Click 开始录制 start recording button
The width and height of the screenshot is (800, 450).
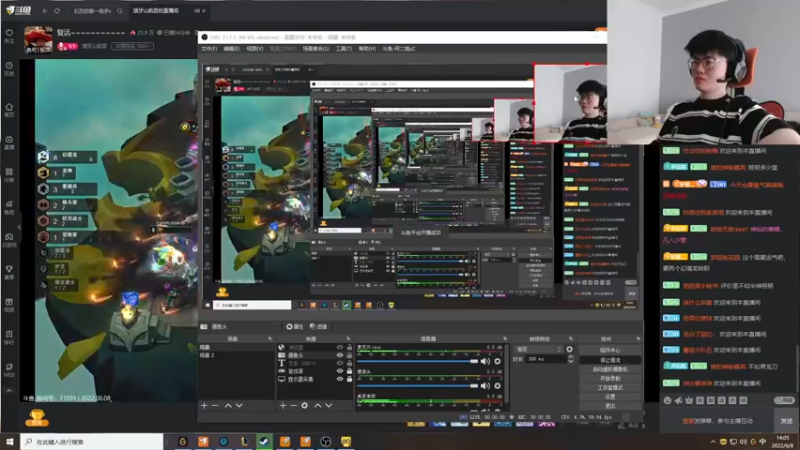tap(610, 379)
